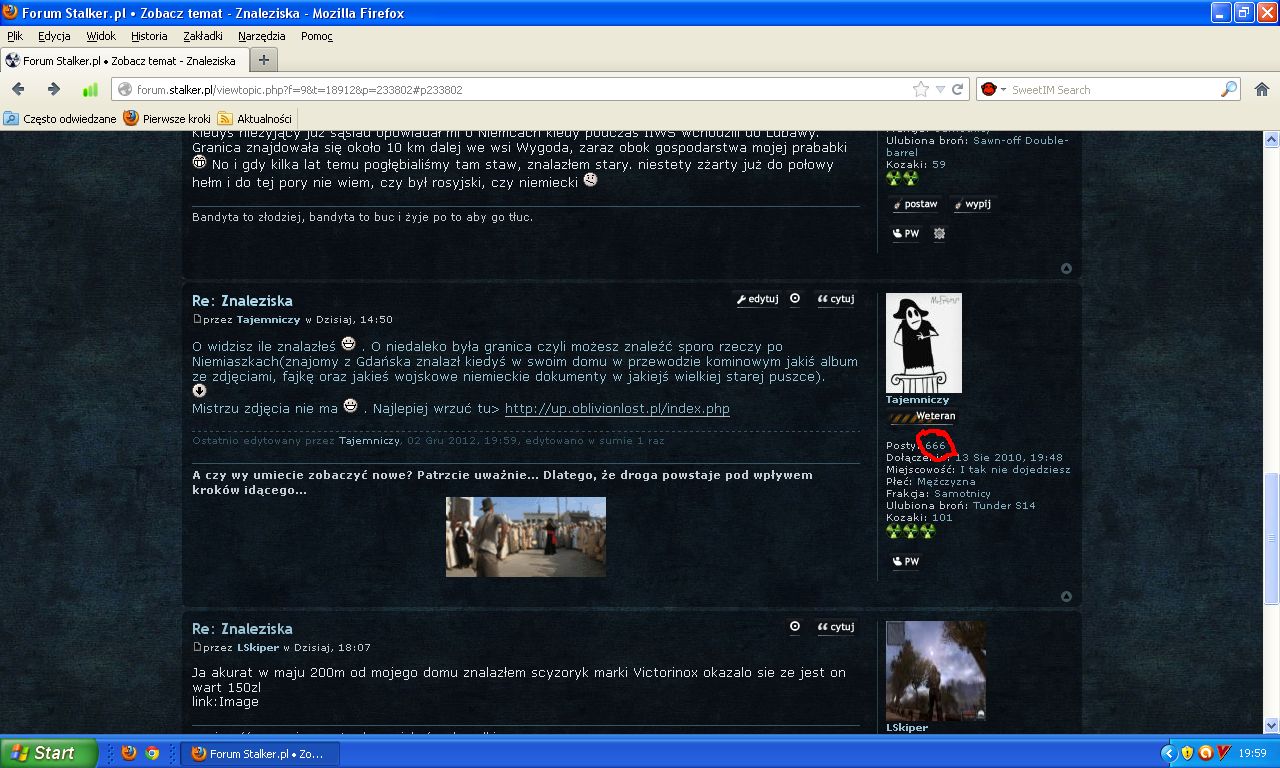Go forward with the browser forward arrow
Image resolution: width=1280 pixels, height=768 pixels.
[54, 89]
